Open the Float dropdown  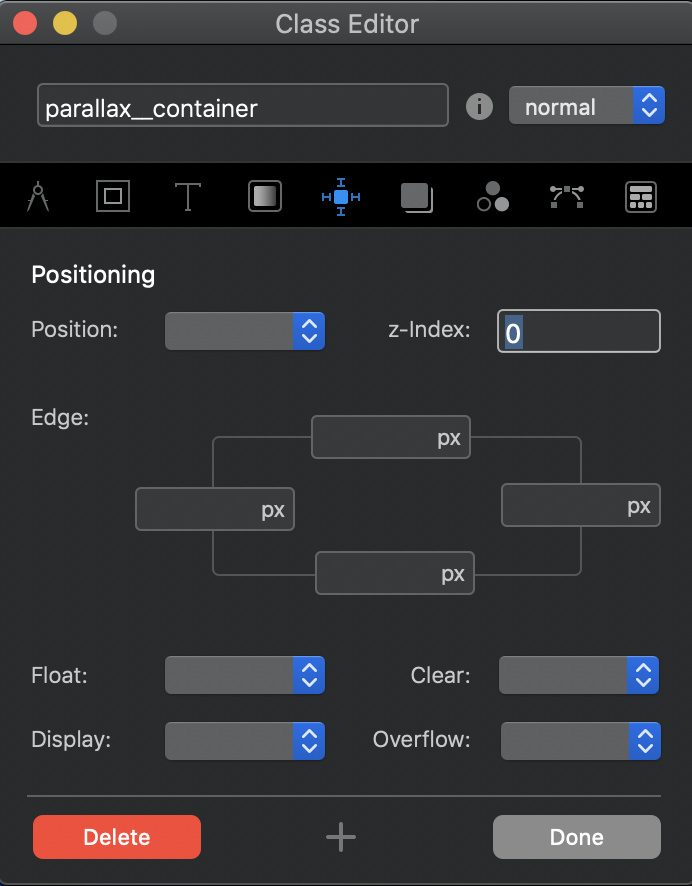245,676
